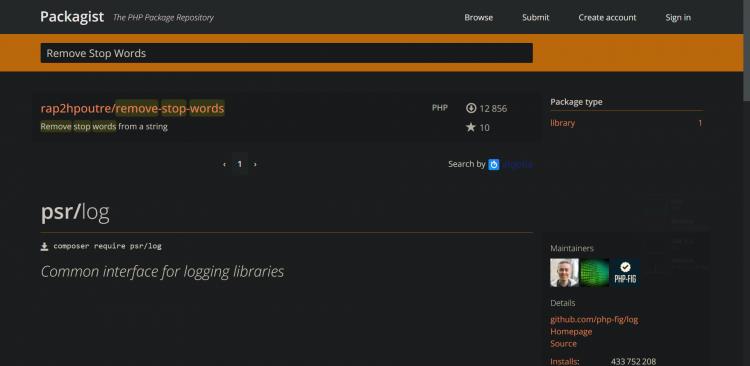Screen dimensions: 750x366
Task: Open the first maintainer's portrait avatar
Action: [564, 273]
